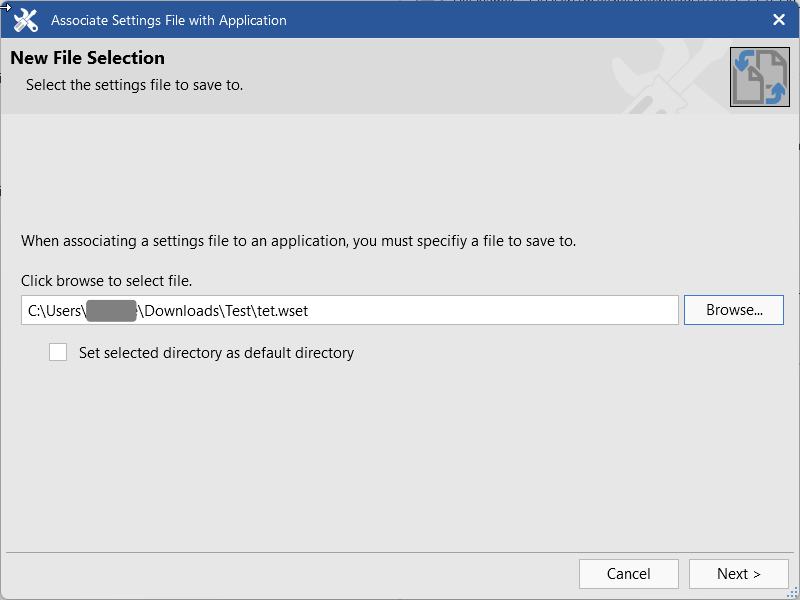Click the wrench and screwdriver title bar icon
800x600 pixels.
click(x=26, y=19)
